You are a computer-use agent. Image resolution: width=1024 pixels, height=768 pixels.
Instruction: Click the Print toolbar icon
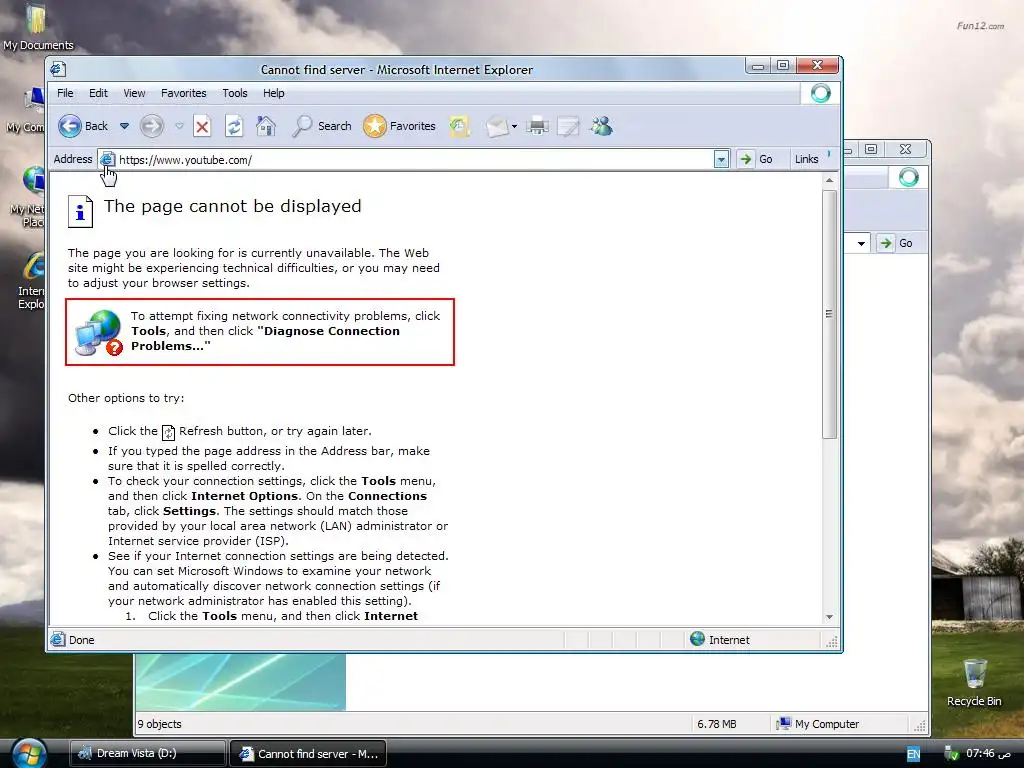pyautogui.click(x=537, y=126)
